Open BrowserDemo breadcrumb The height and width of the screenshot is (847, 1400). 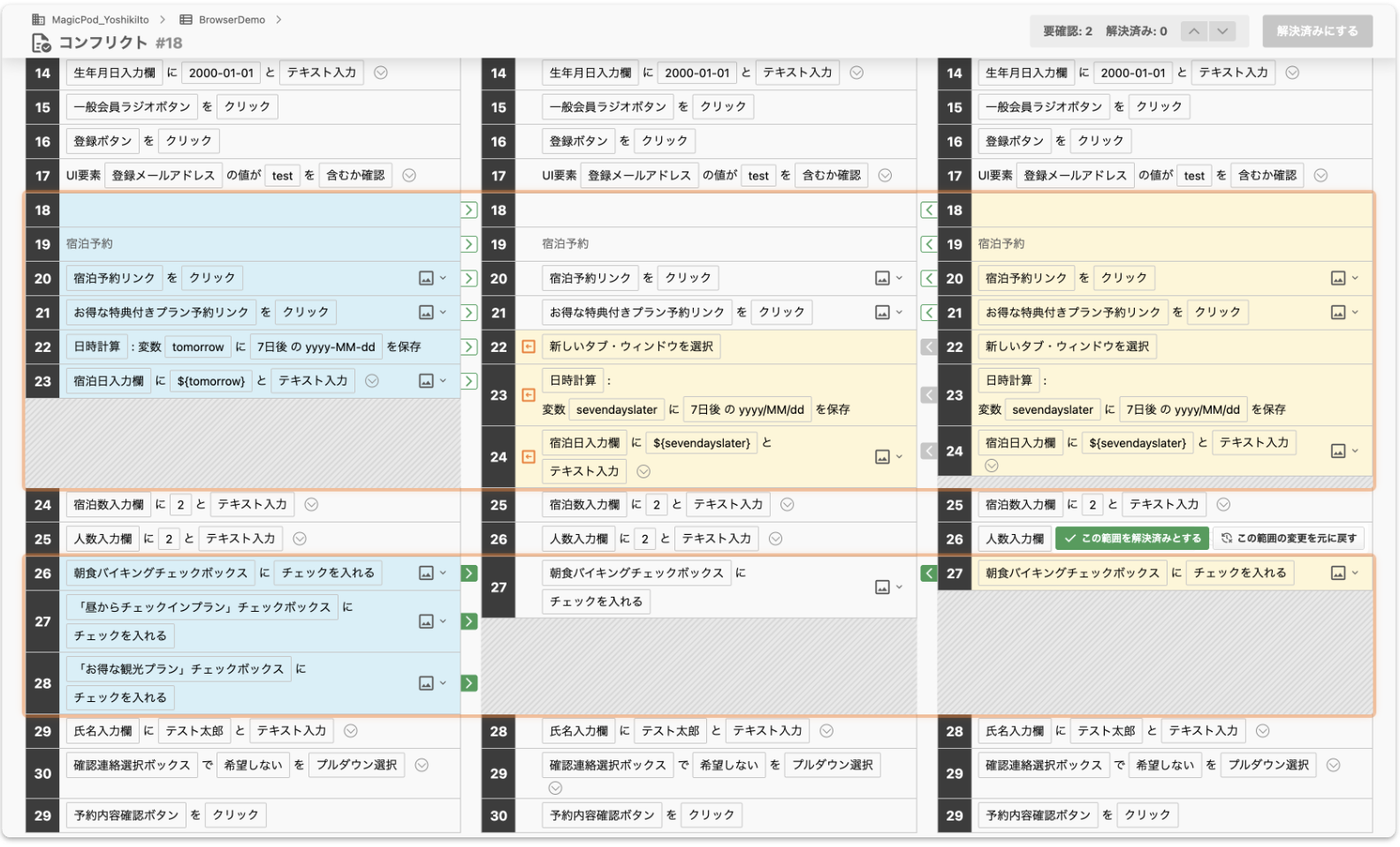coord(232,19)
